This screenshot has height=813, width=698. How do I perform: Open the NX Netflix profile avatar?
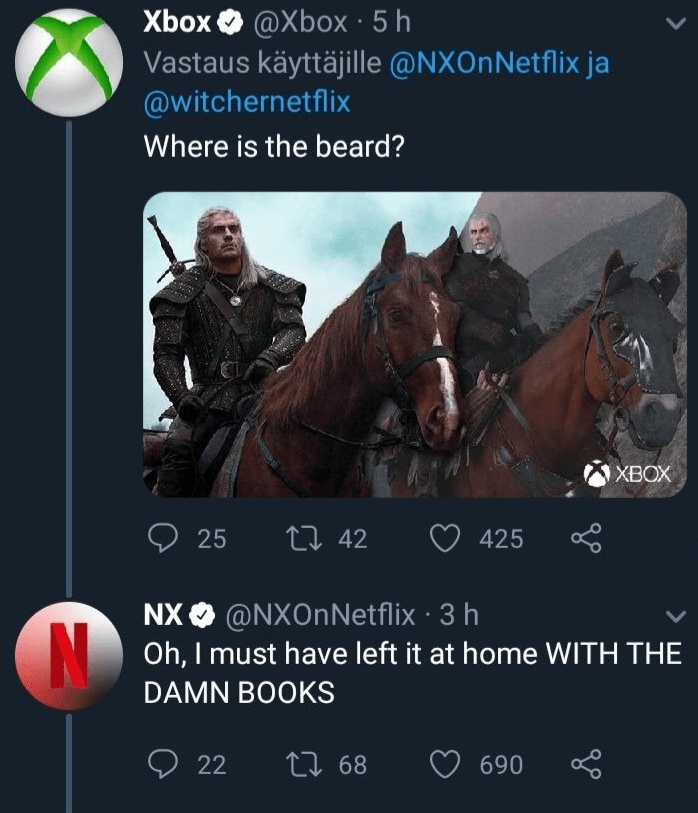click(x=66, y=656)
